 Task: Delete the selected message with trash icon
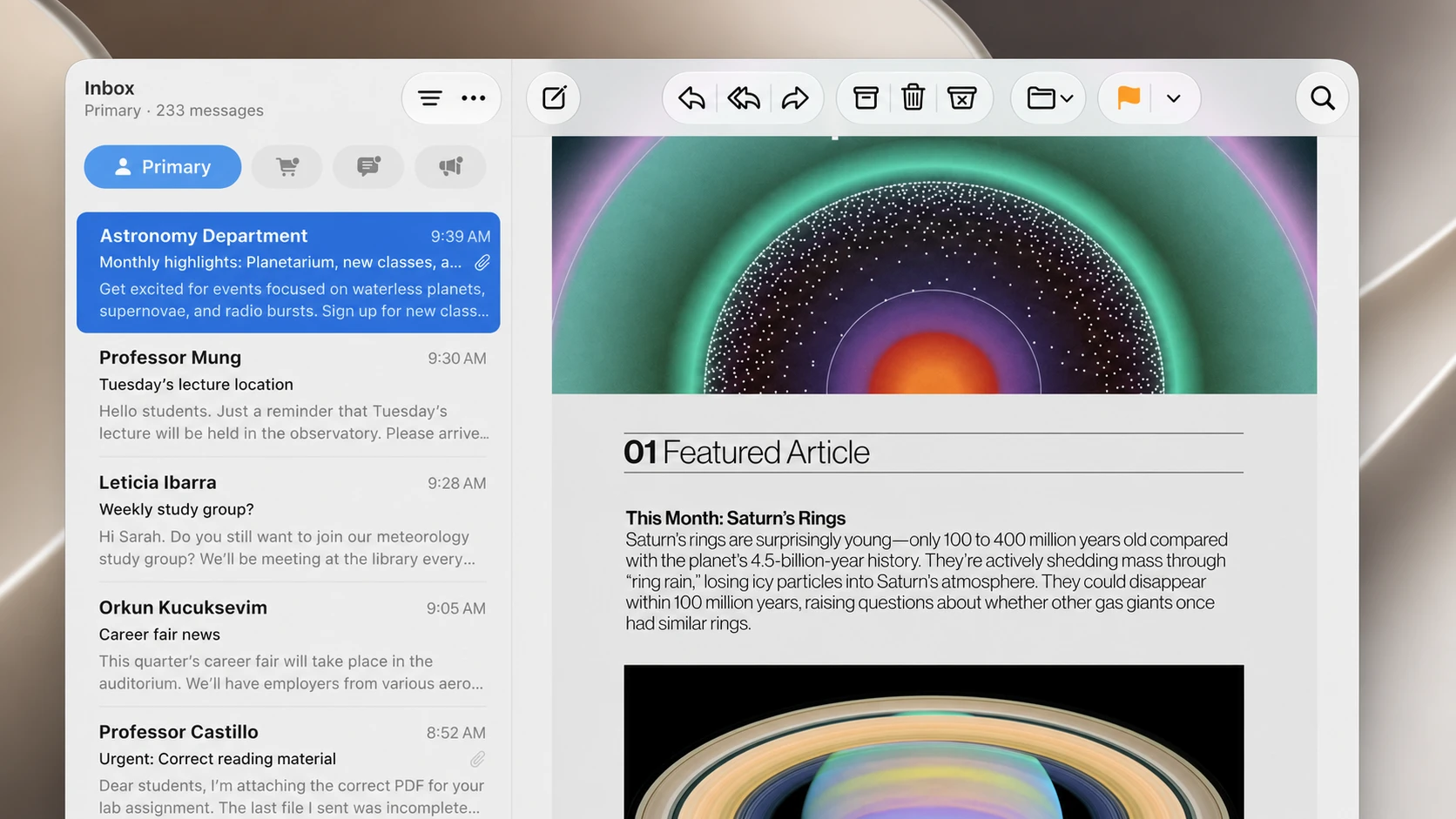[x=913, y=97]
